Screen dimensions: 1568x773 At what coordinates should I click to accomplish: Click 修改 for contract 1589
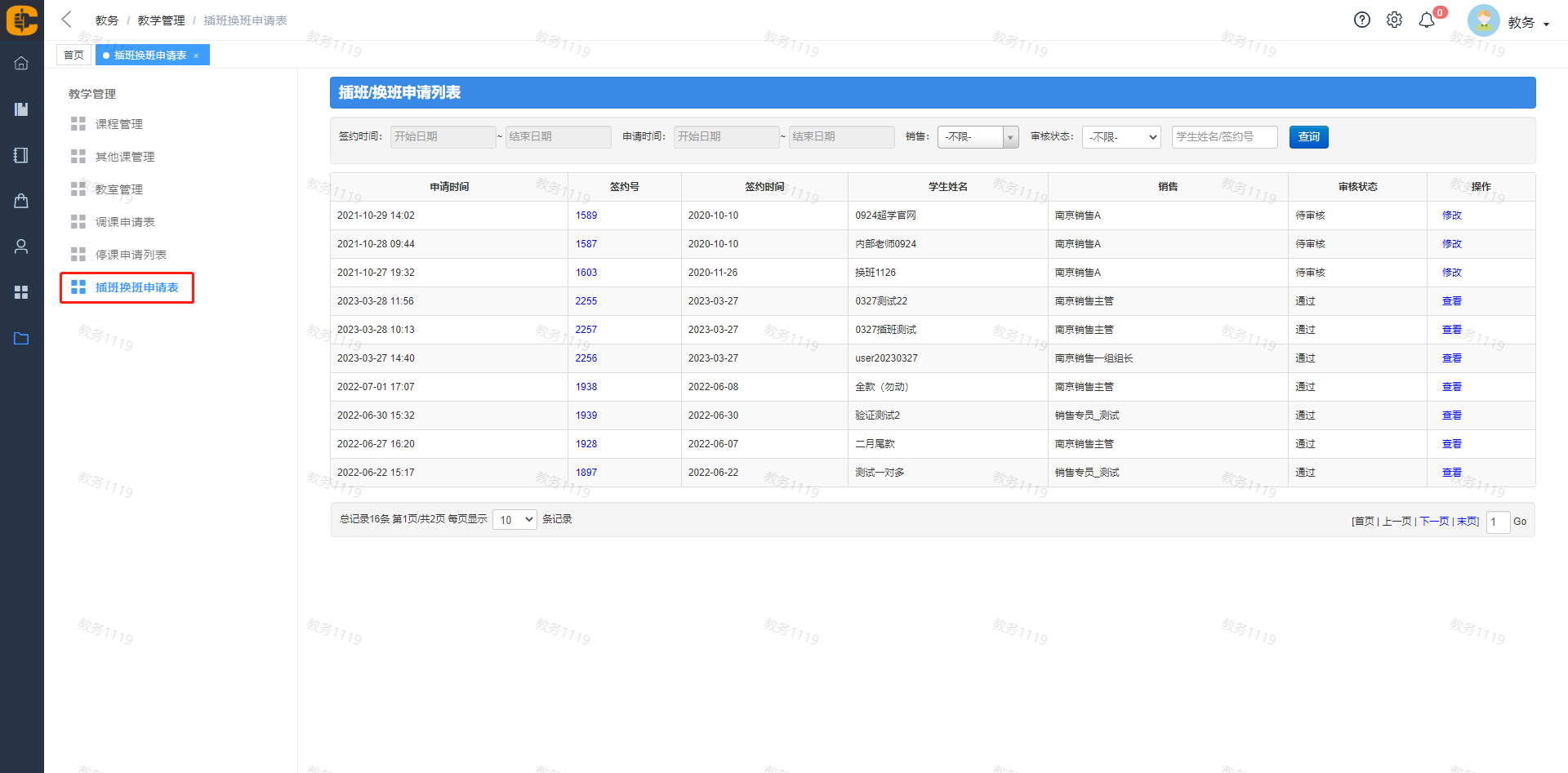point(1451,215)
